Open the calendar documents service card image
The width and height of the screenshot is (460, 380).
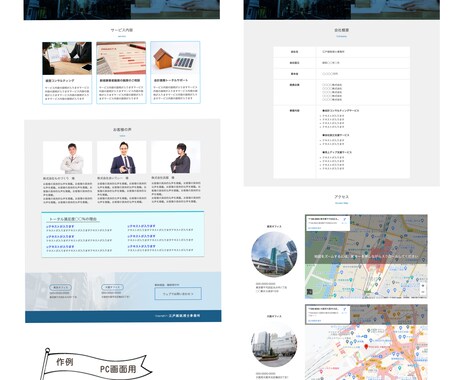(121, 58)
